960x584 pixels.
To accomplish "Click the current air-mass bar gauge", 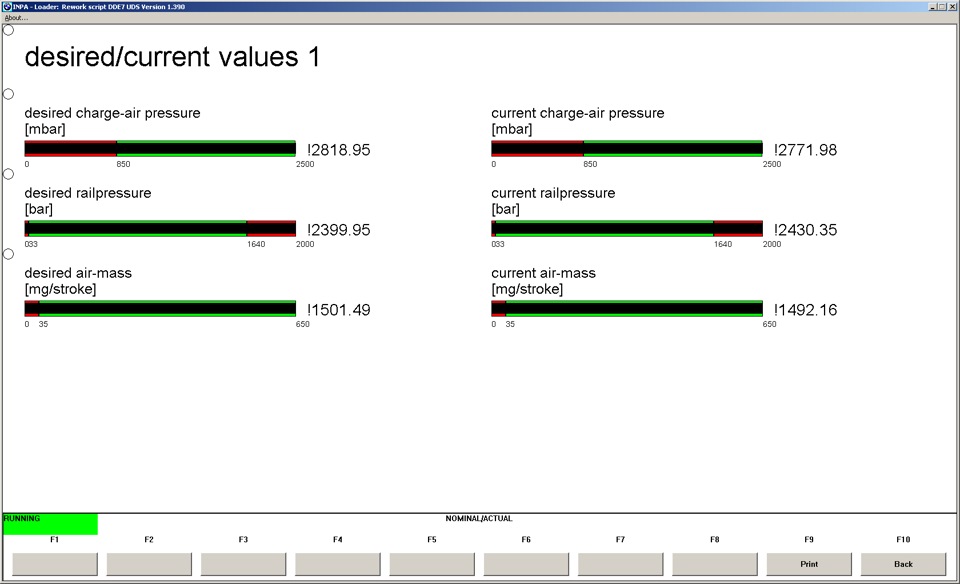I will coord(627,309).
